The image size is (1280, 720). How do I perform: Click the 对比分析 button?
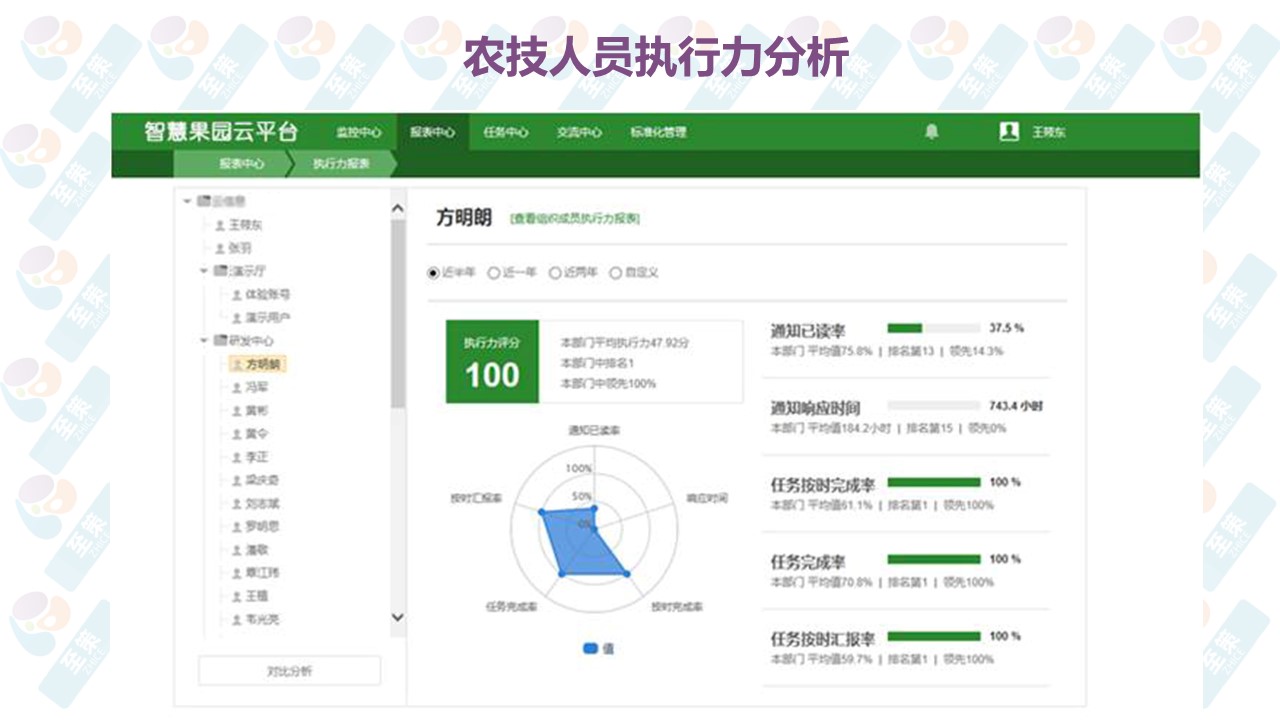pyautogui.click(x=289, y=671)
